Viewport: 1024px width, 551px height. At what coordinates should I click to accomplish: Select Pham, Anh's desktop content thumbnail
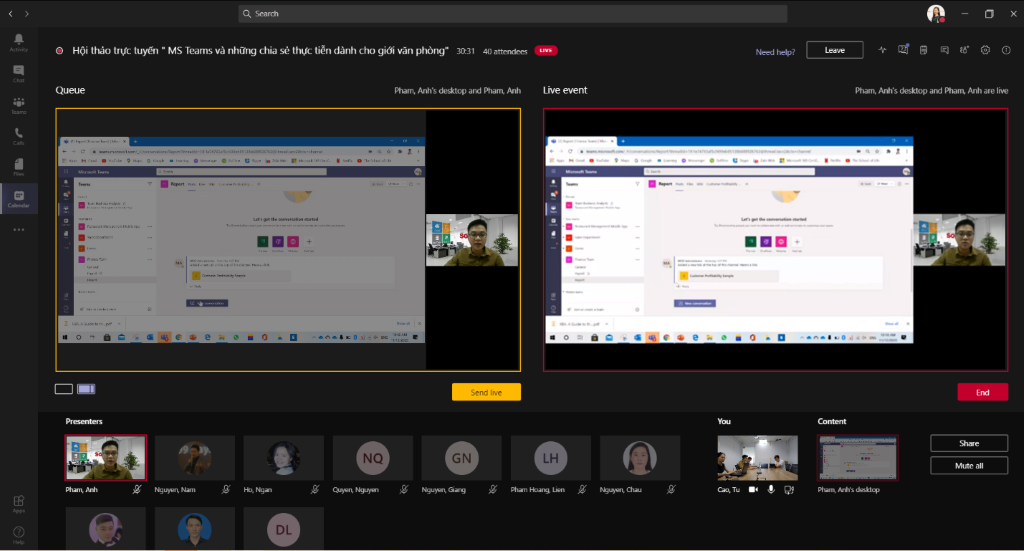pos(857,458)
